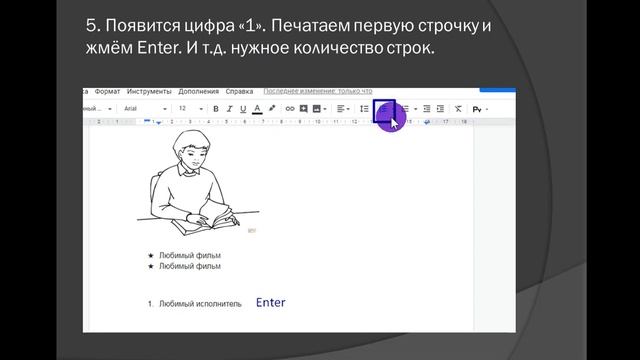Click the increase indent icon
The height and width of the screenshot is (360, 640).
(x=440, y=109)
